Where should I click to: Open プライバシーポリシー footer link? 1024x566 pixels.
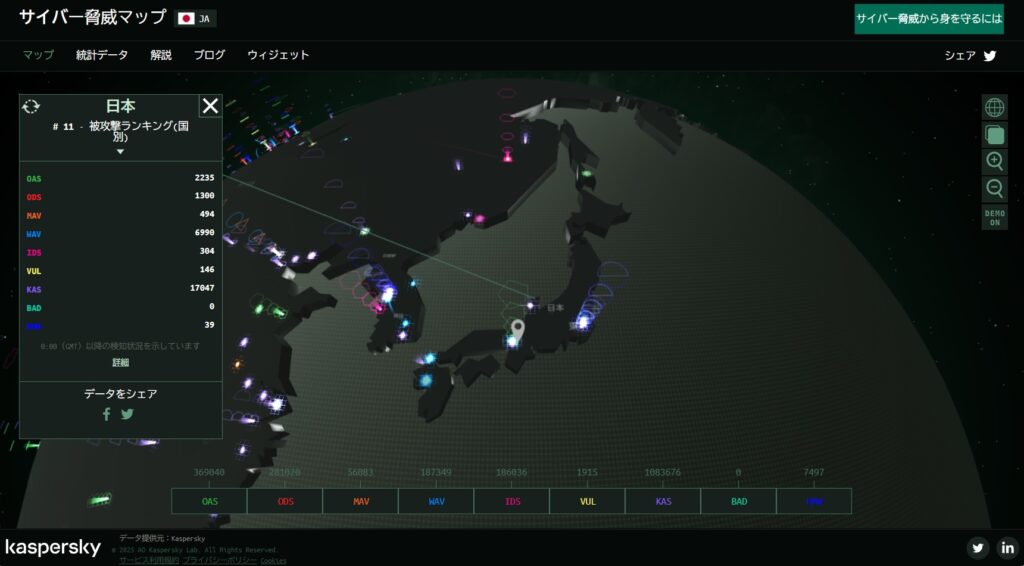[x=219, y=560]
